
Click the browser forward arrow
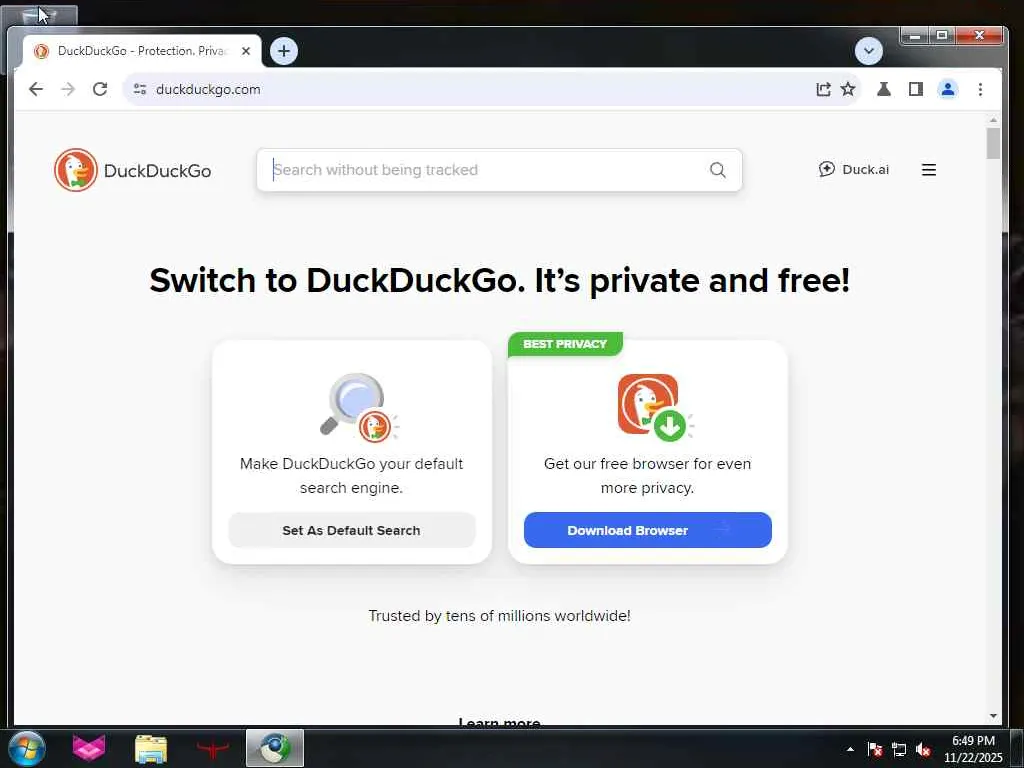point(68,89)
